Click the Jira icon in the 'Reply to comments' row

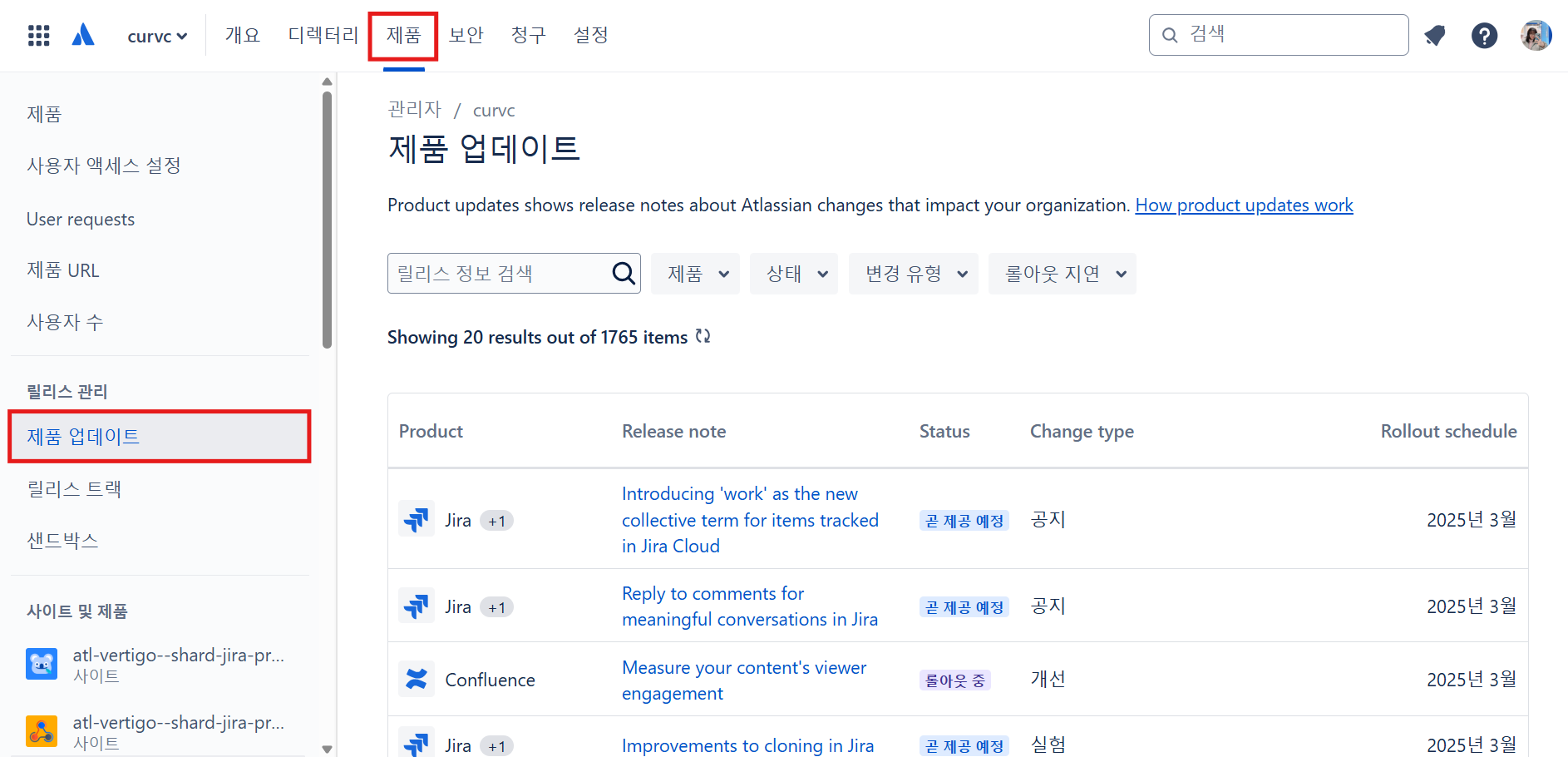click(x=417, y=606)
